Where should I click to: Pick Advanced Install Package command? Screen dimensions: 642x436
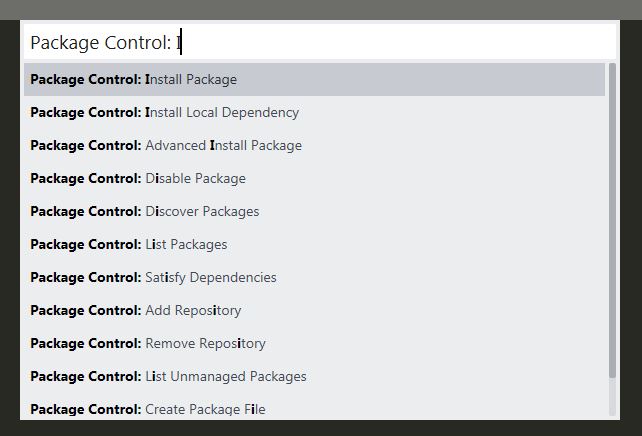222,145
